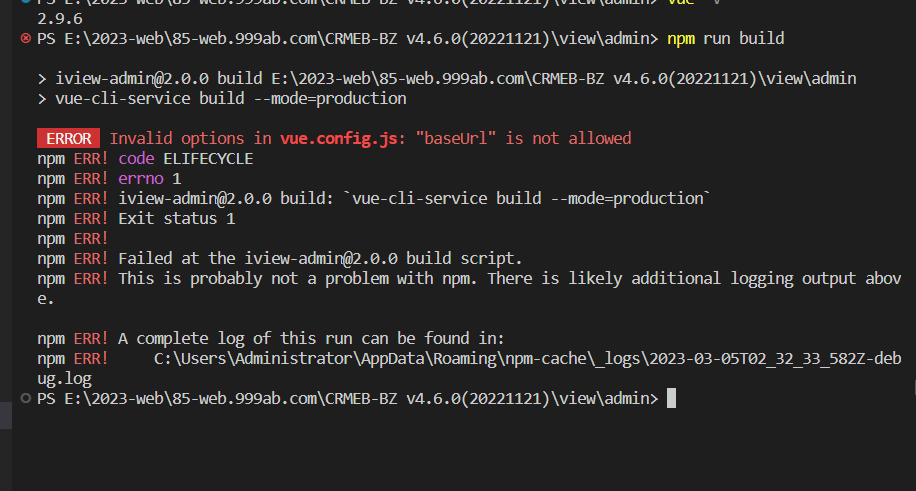Click "Failed at the iview-admin@2.0.0 build script" line
The image size is (916, 491).
pyautogui.click(x=320, y=258)
